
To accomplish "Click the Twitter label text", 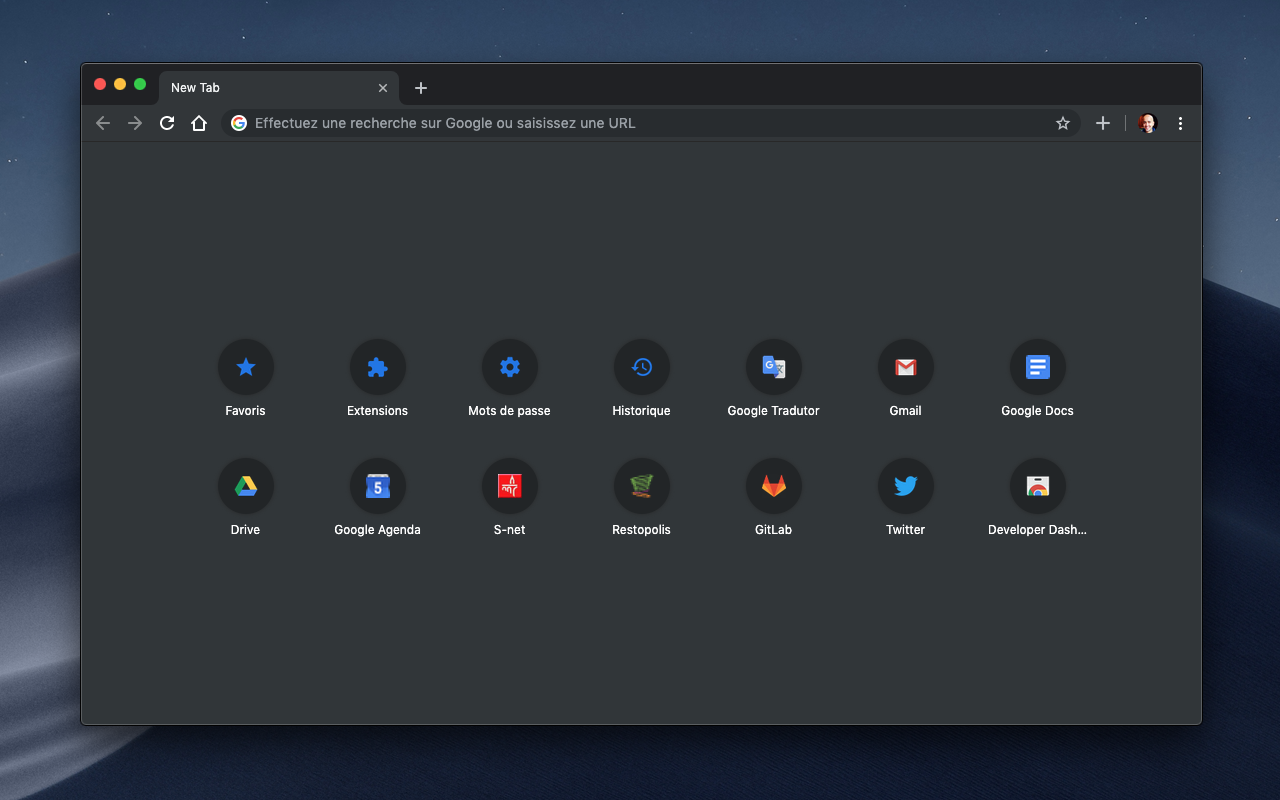I will coord(905,530).
